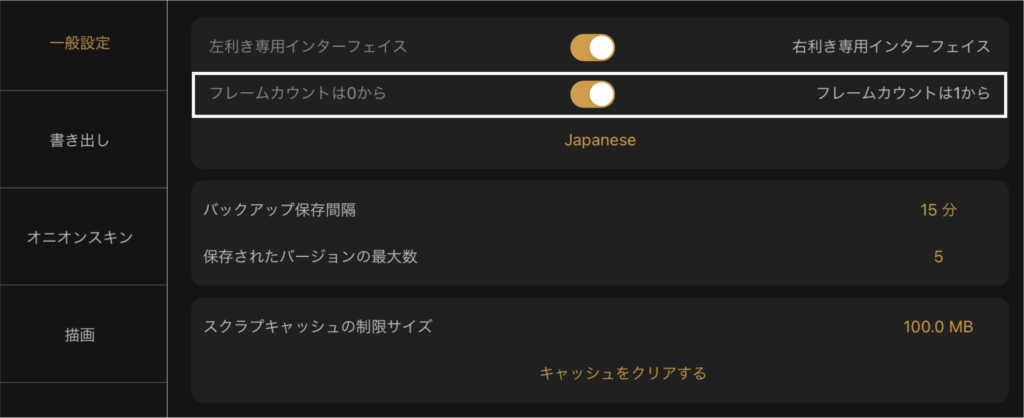Select the フレームカウントは0から label
1024x418 pixels.
pos(298,93)
